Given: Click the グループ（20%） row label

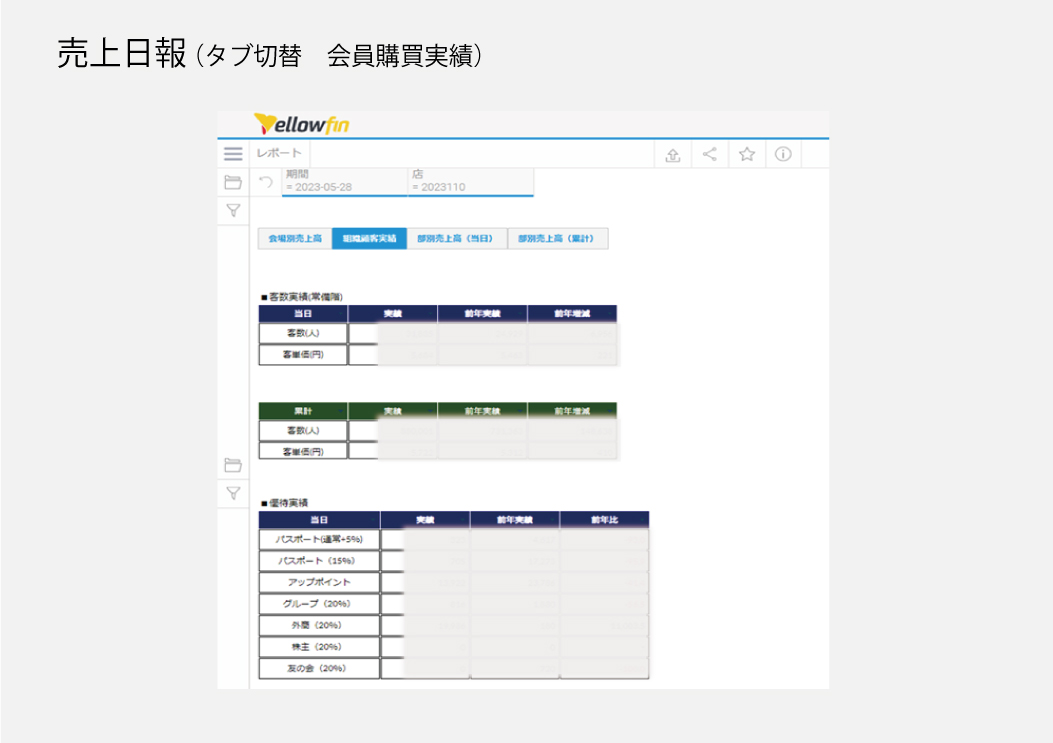Looking at the screenshot, I should pos(319,604).
